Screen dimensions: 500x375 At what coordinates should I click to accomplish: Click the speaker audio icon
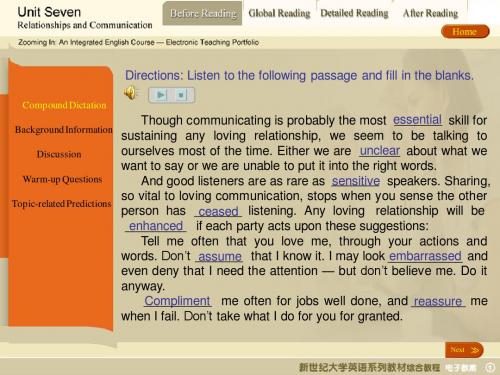131,93
